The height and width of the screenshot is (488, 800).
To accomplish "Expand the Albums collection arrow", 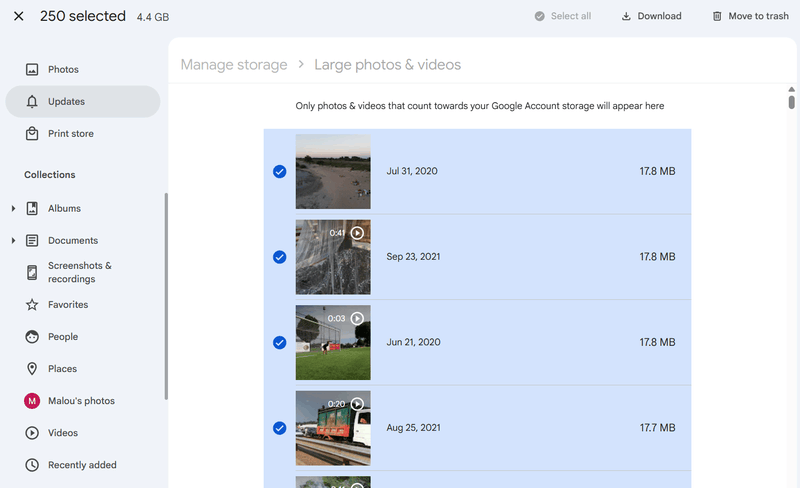I will click(13, 209).
